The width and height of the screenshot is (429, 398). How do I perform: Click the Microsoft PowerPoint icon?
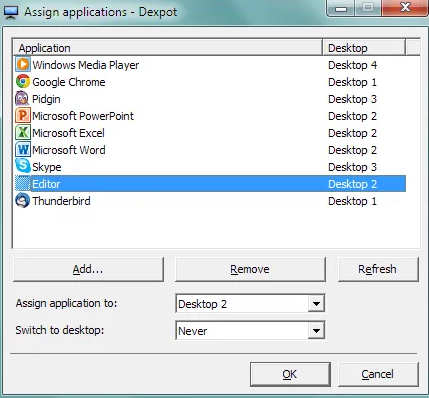click(x=23, y=116)
